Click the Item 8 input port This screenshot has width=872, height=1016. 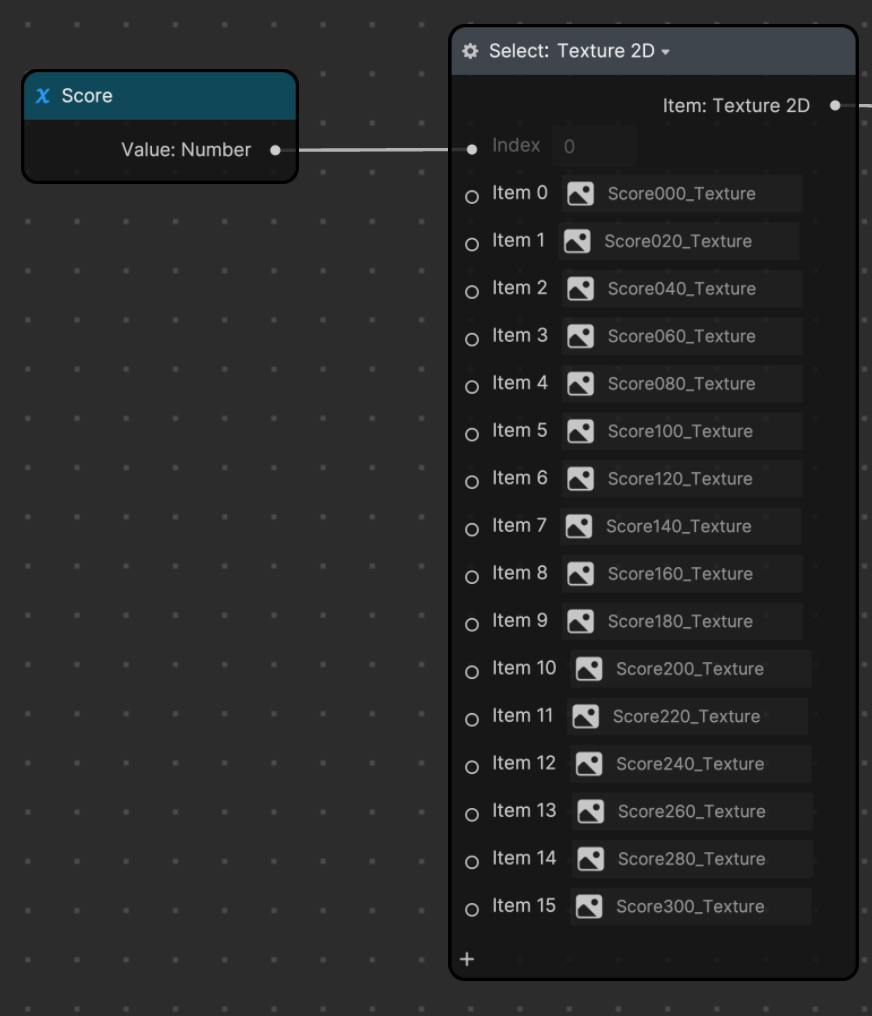(x=472, y=577)
